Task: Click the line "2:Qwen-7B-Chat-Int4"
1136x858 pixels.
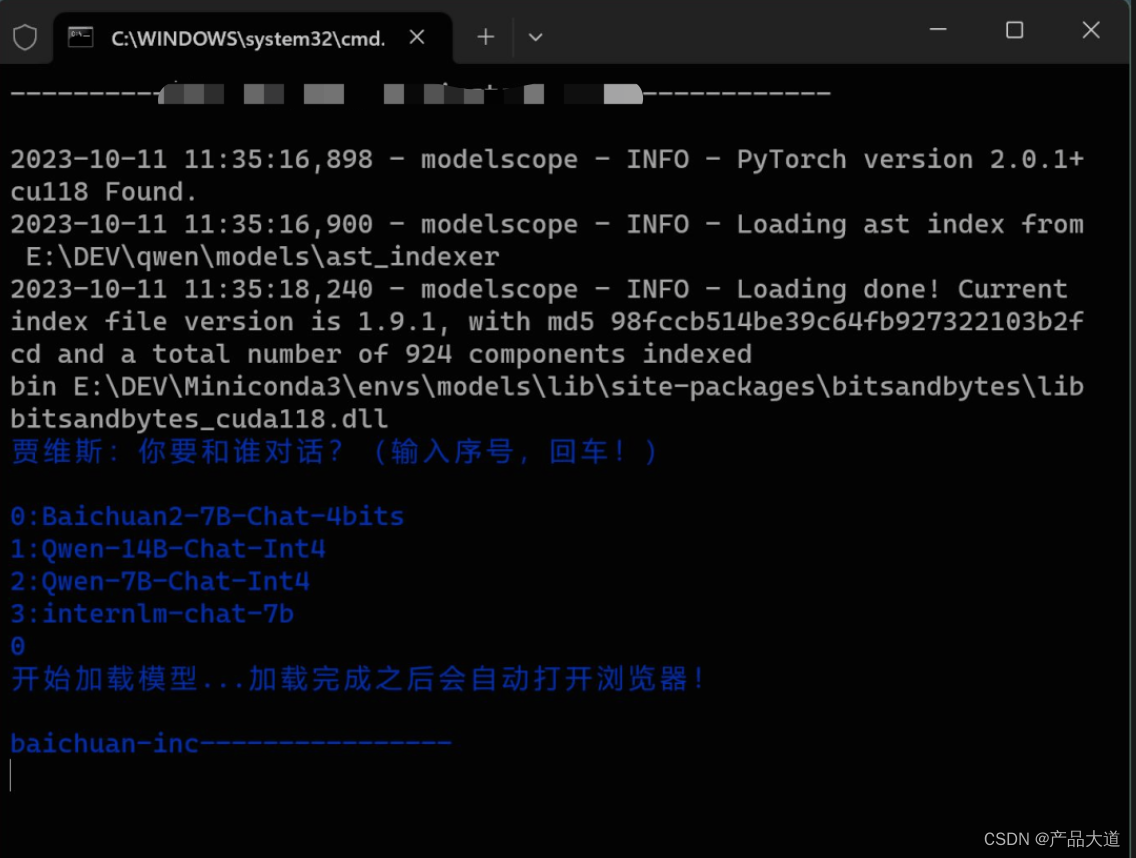Action: [x=160, y=581]
